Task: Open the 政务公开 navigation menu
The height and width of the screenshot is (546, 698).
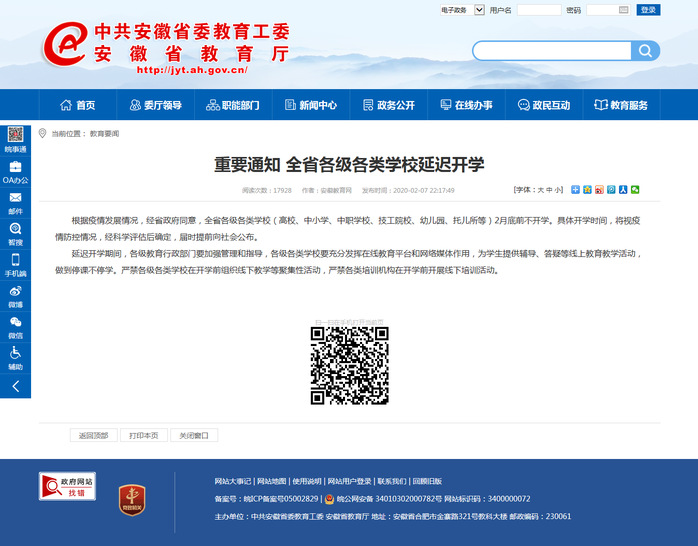Action: click(x=389, y=105)
